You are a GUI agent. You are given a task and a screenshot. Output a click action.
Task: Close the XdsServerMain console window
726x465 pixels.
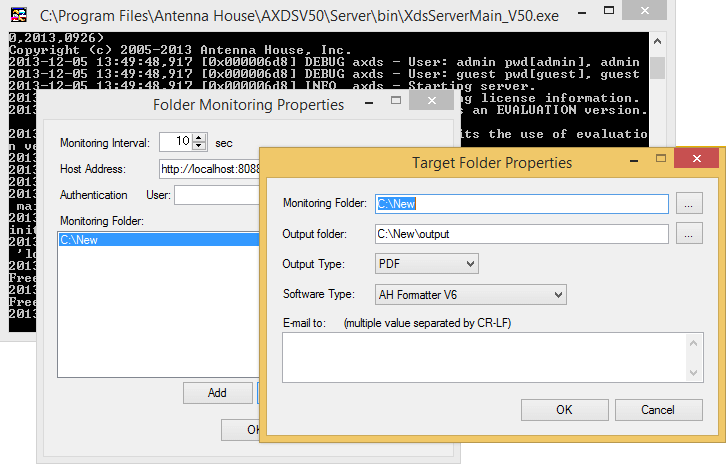coord(645,10)
